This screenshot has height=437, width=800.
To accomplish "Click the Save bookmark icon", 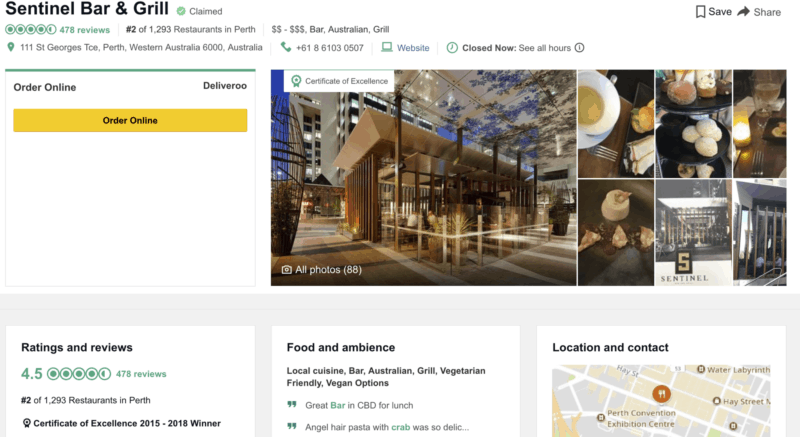I will click(x=701, y=12).
